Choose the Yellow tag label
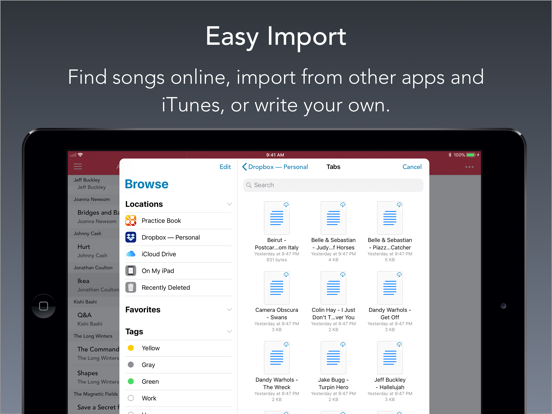Screen dimensions: 552x414 [x=151, y=348]
